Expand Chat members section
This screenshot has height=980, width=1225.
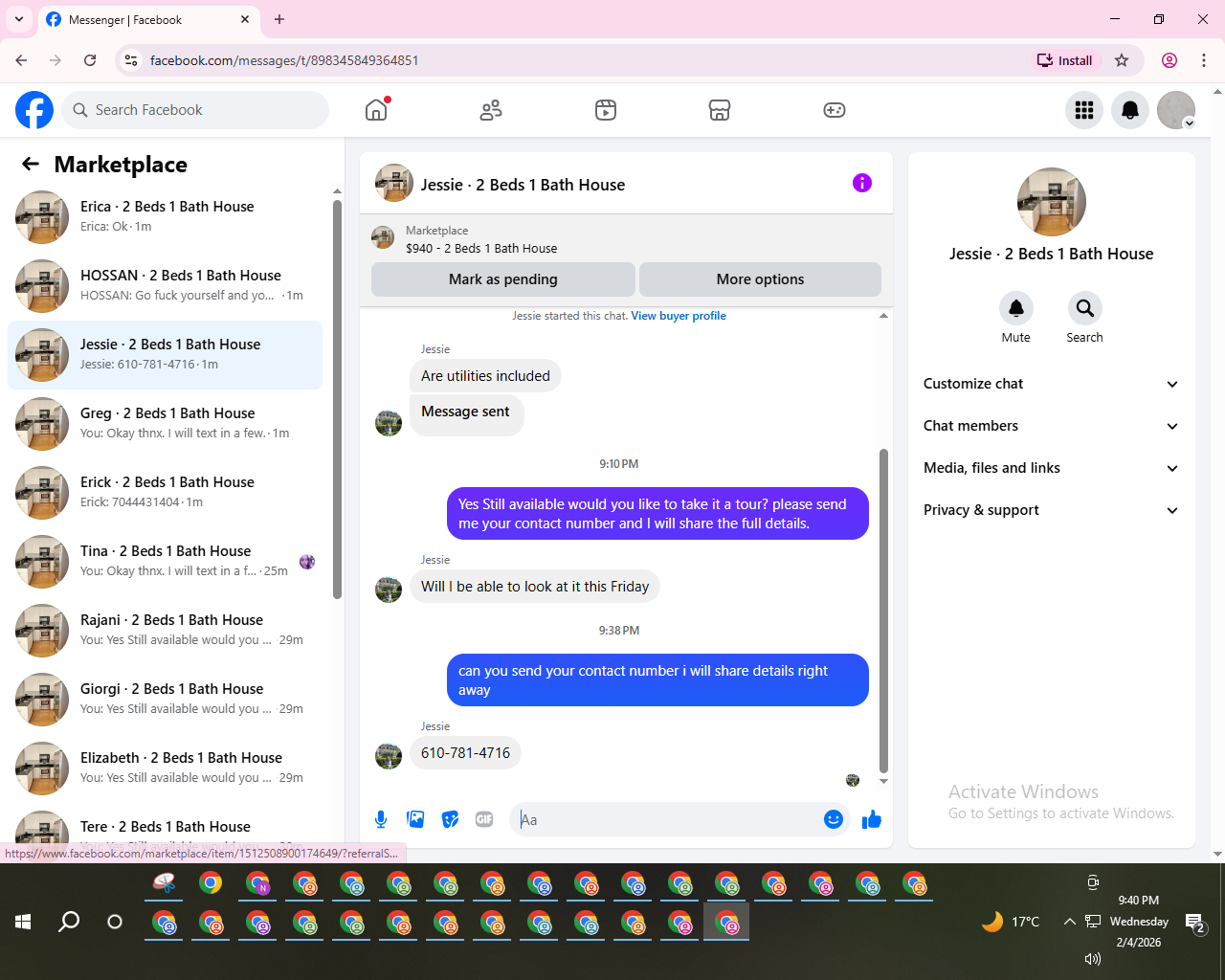[x=1051, y=426]
